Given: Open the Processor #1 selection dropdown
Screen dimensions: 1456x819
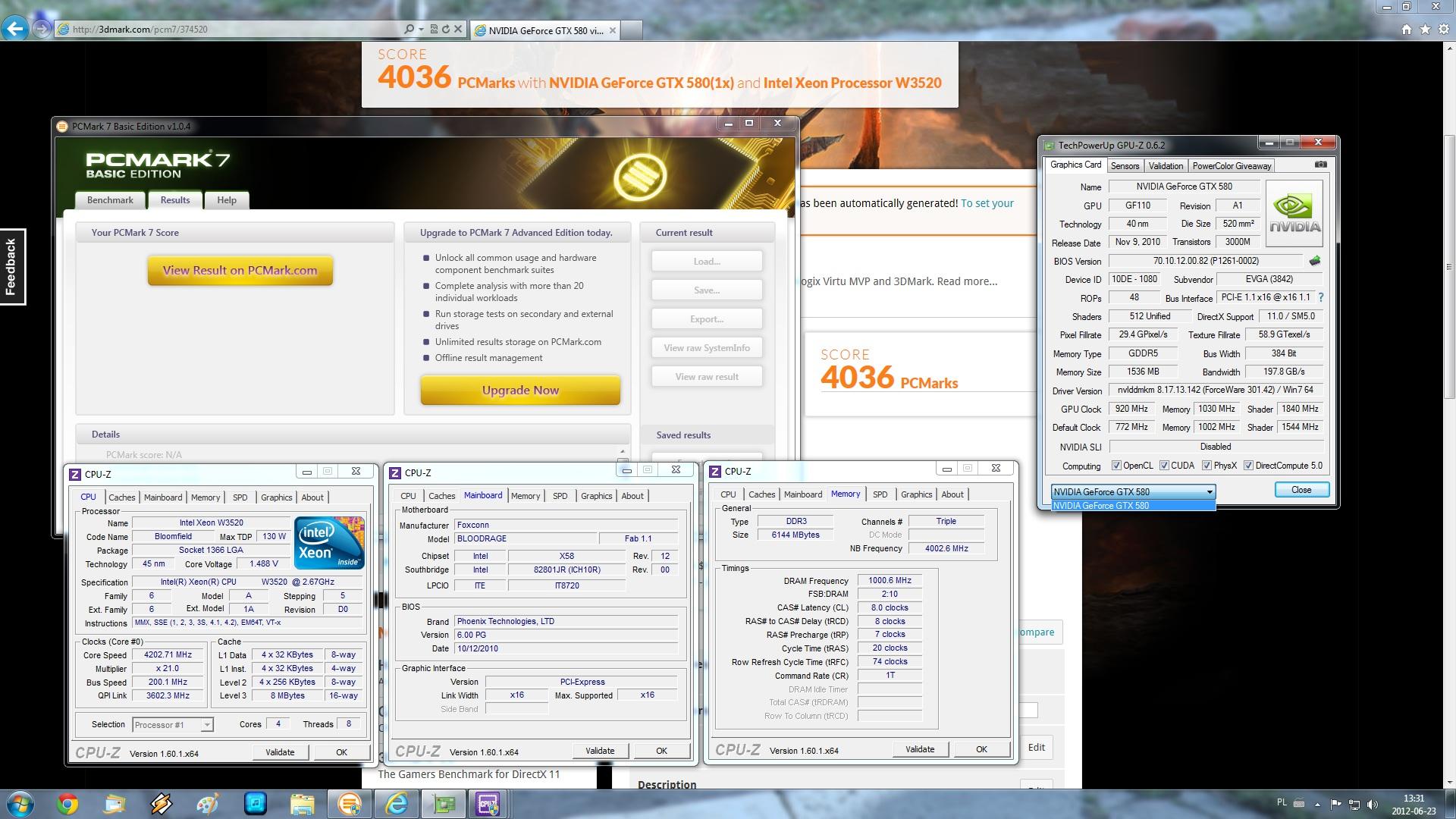Looking at the screenshot, I should point(173,725).
